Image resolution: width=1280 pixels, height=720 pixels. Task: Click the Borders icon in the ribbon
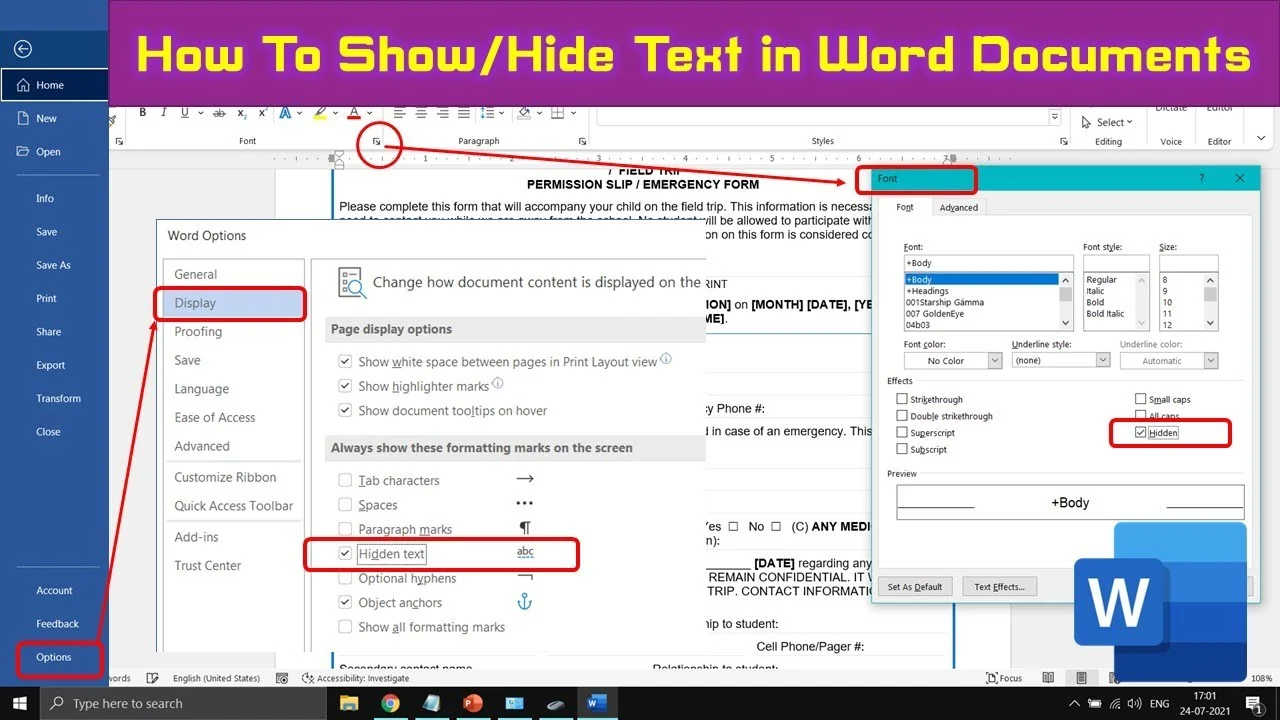pos(558,113)
